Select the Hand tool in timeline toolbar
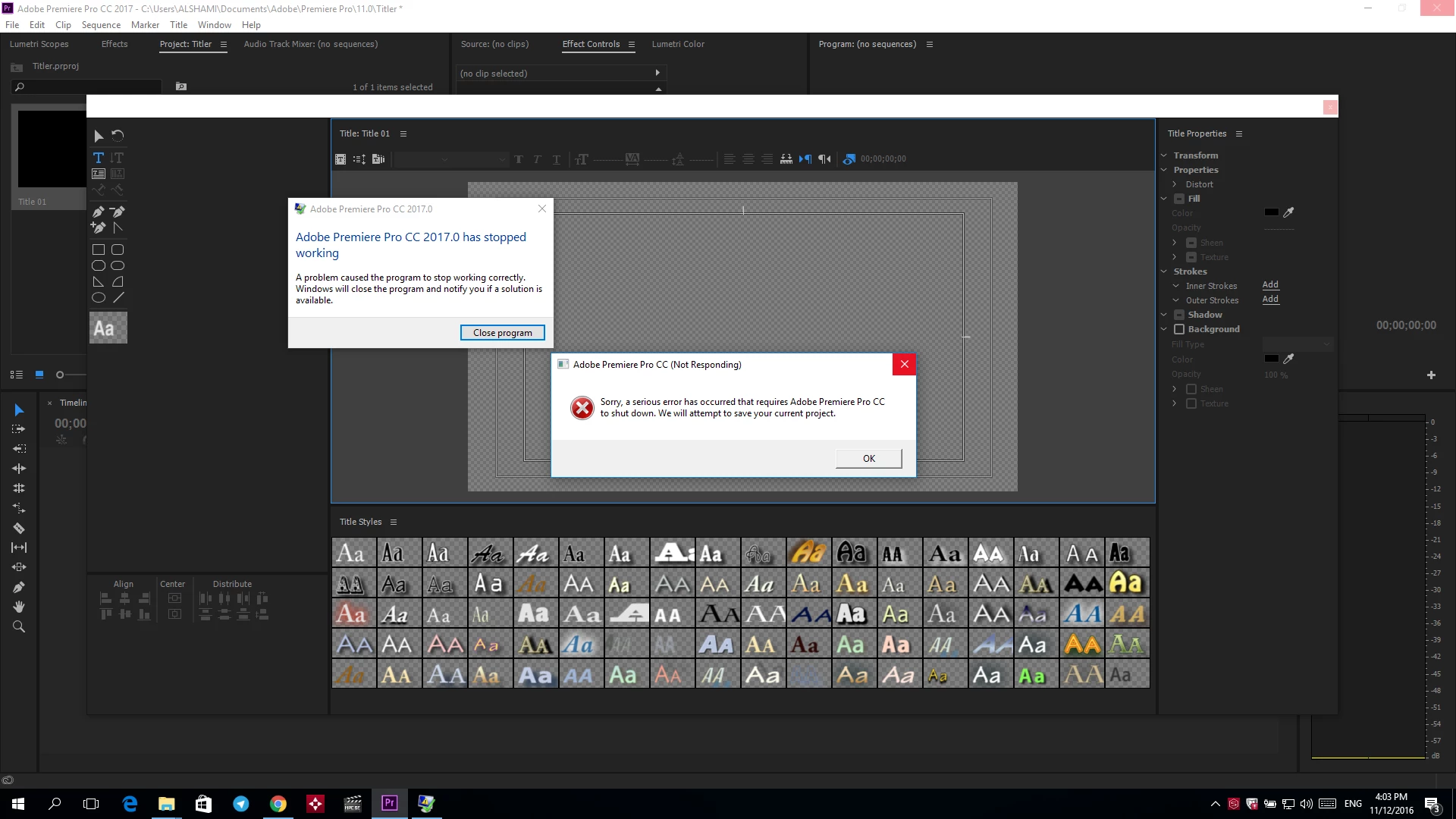 [x=19, y=607]
